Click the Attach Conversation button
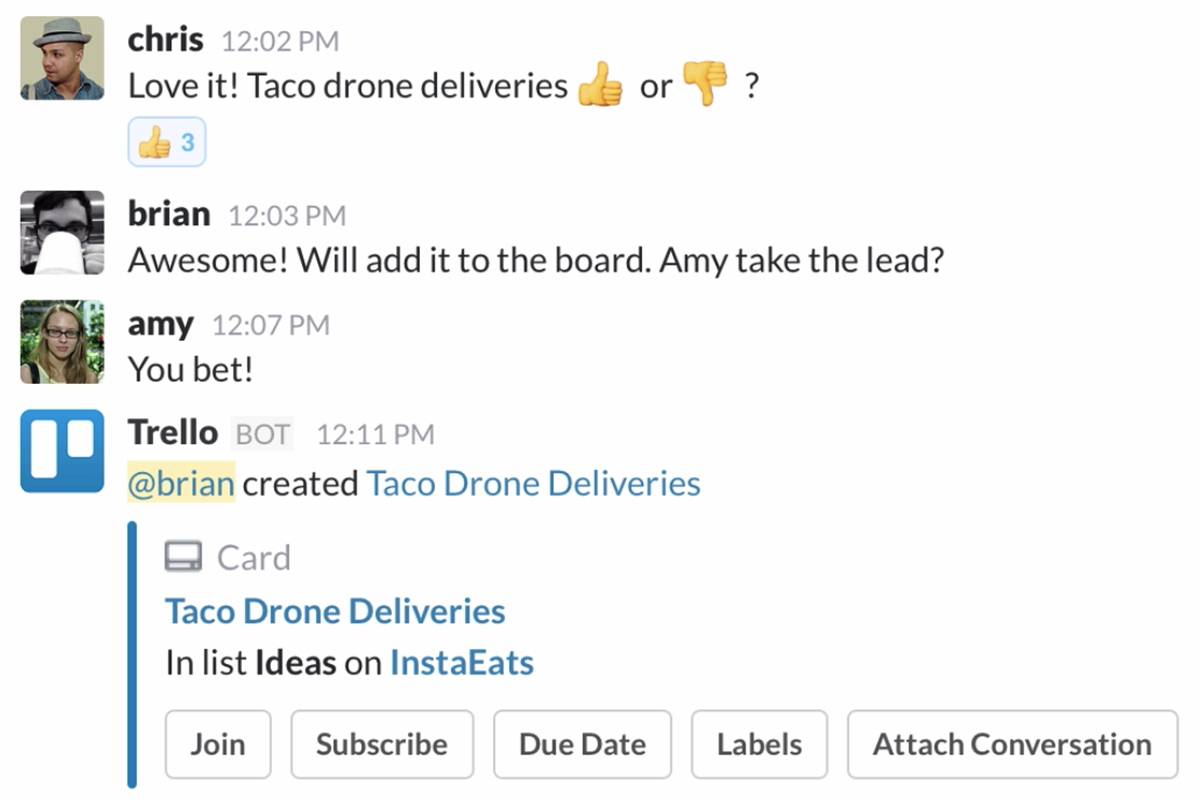Image resolution: width=1200 pixels, height=800 pixels. pos(1010,744)
